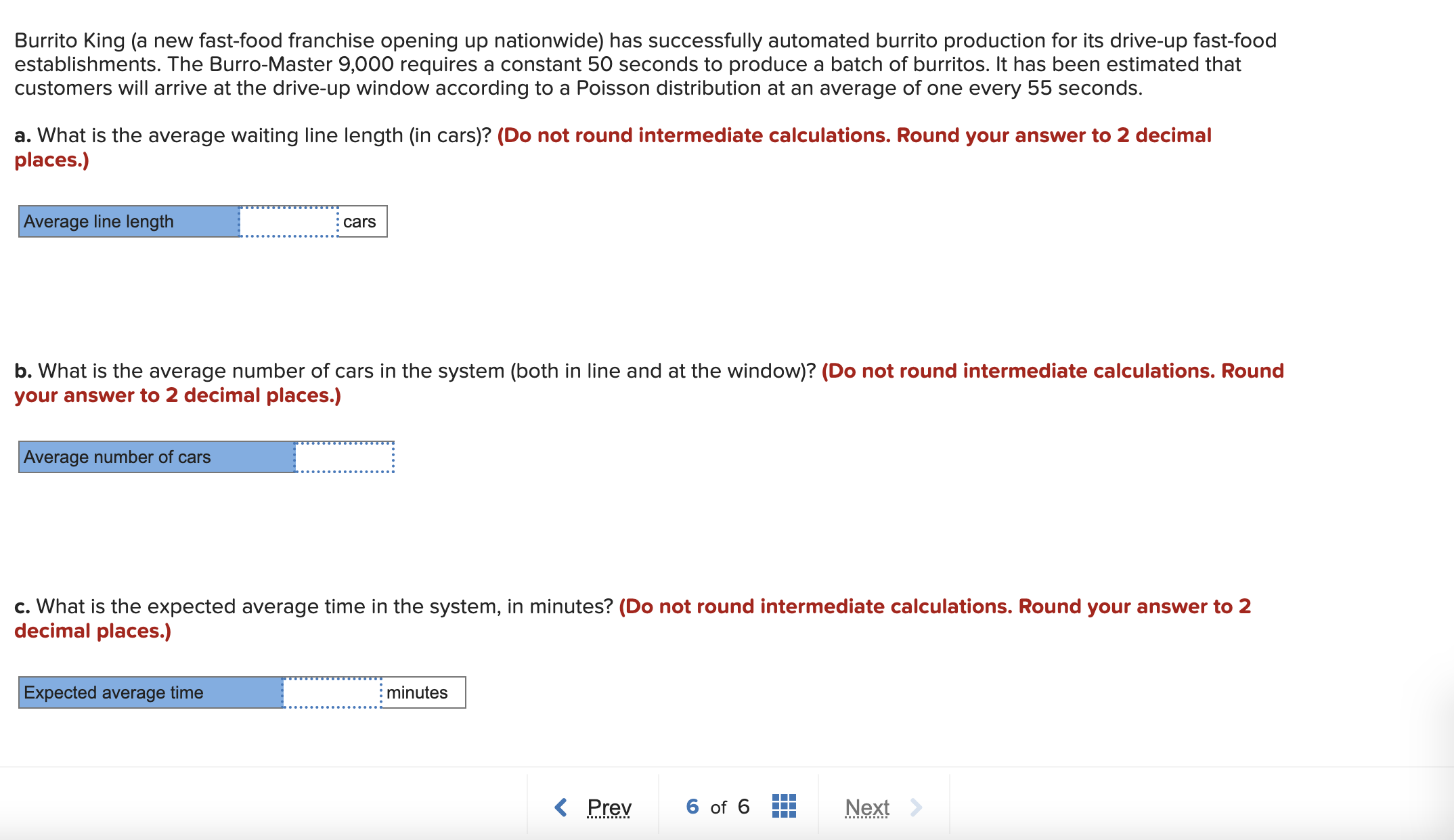Click the Burrito King problem description text
The width and height of the screenshot is (1454, 840).
click(x=646, y=64)
